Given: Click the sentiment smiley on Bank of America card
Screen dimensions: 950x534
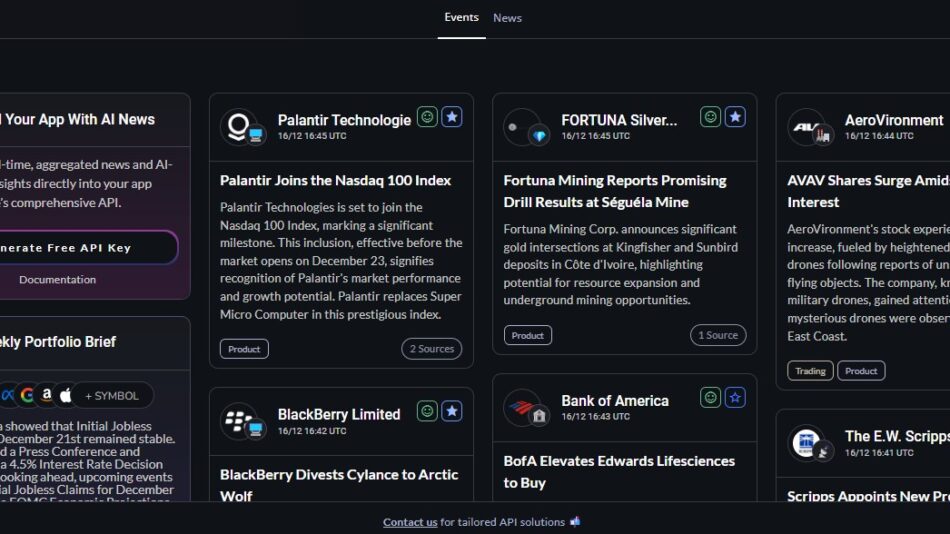Looking at the screenshot, I should click(711, 397).
